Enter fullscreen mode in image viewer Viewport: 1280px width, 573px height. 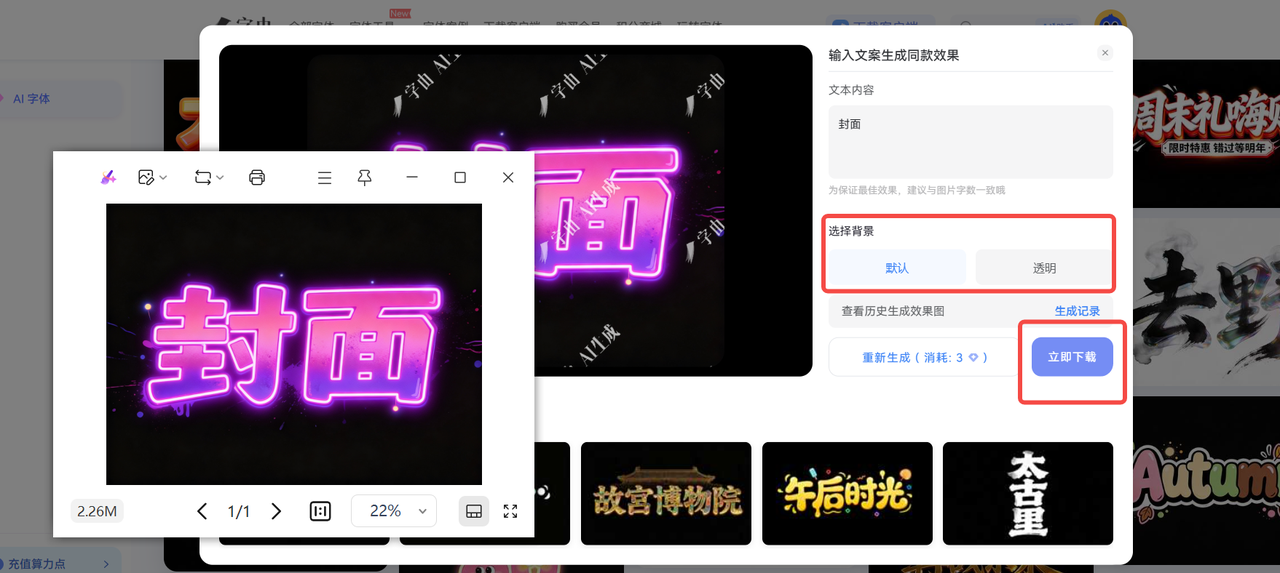[x=510, y=511]
